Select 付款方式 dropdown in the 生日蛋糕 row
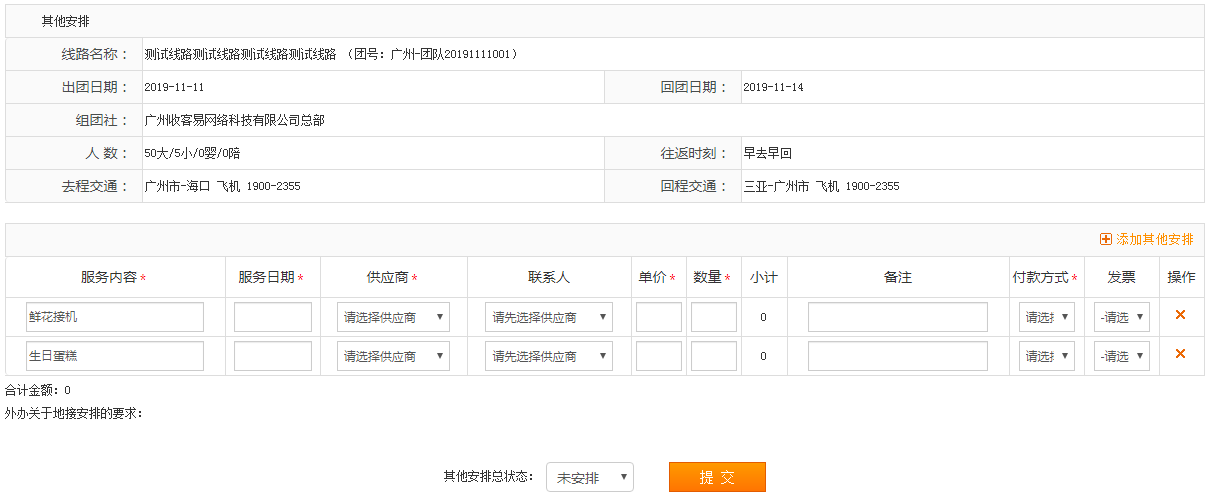The image size is (1211, 502). (x=1047, y=356)
